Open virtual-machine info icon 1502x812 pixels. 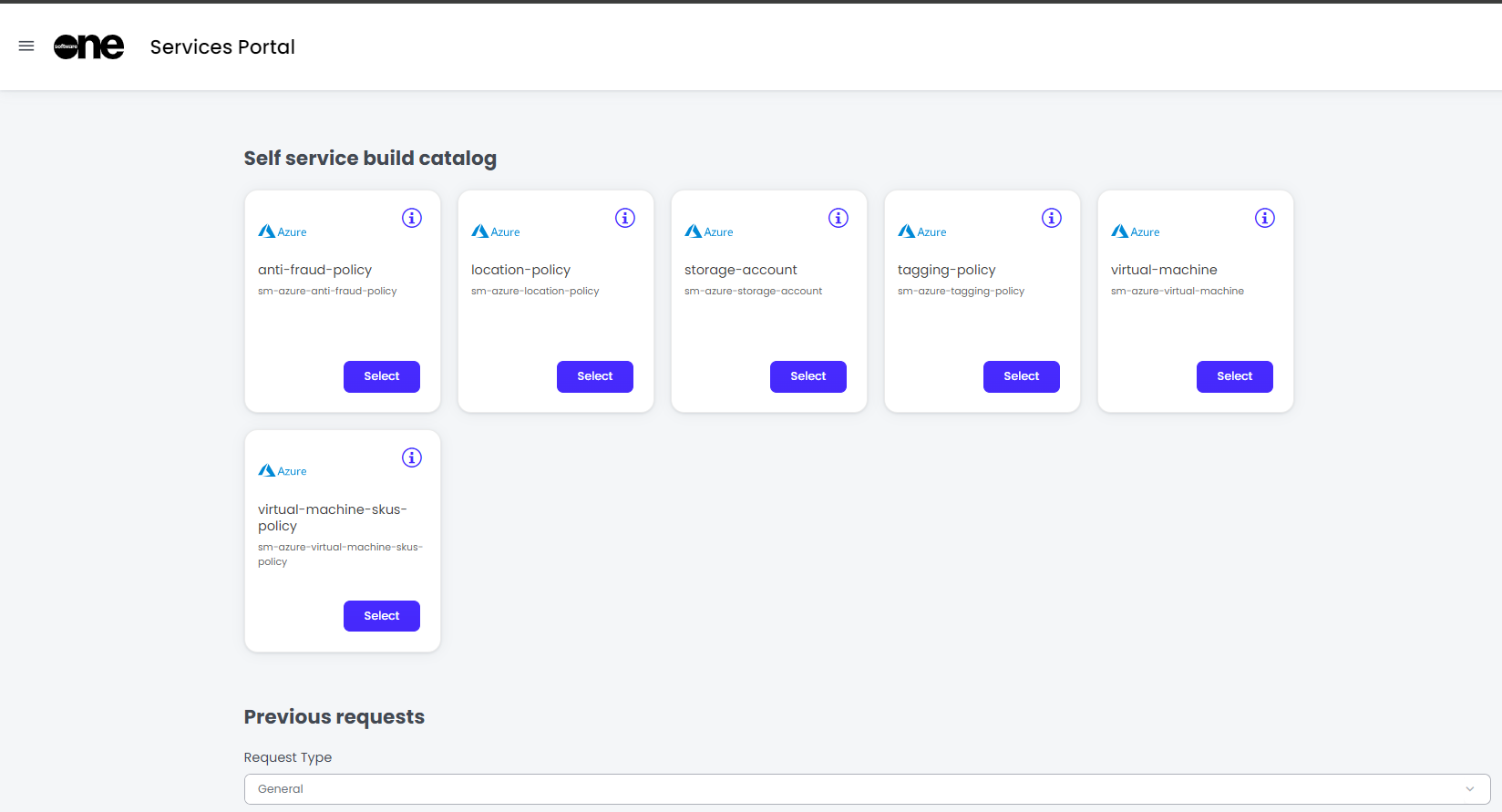[x=1265, y=218]
